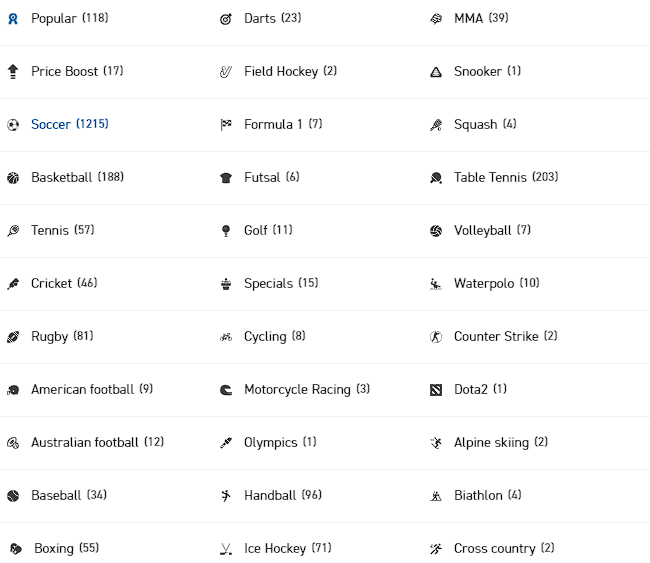Click the Ice Hockey sticks icon
Image resolution: width=650 pixels, height=563 pixels.
(226, 549)
